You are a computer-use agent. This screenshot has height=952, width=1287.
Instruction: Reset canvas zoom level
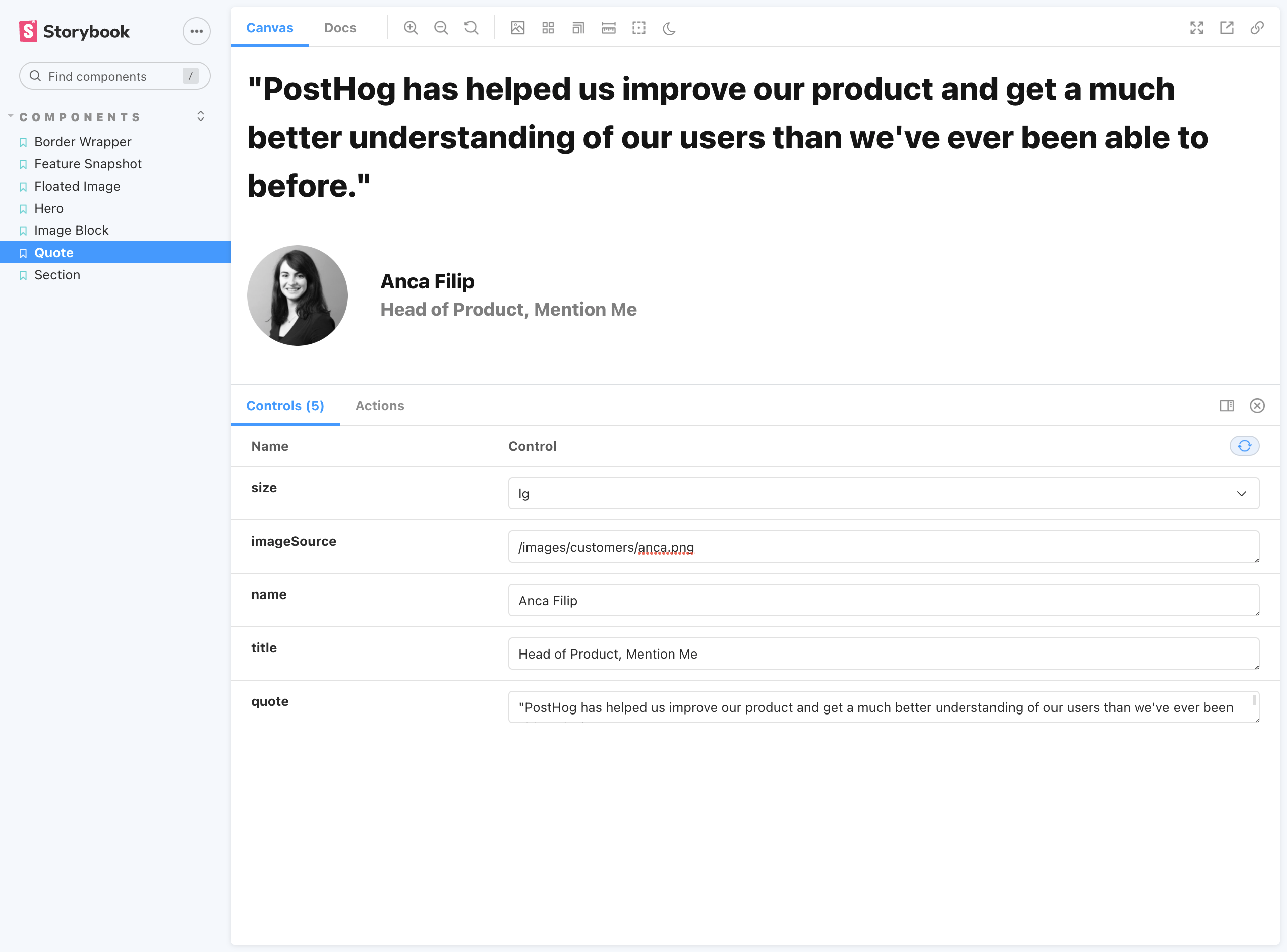point(471,28)
